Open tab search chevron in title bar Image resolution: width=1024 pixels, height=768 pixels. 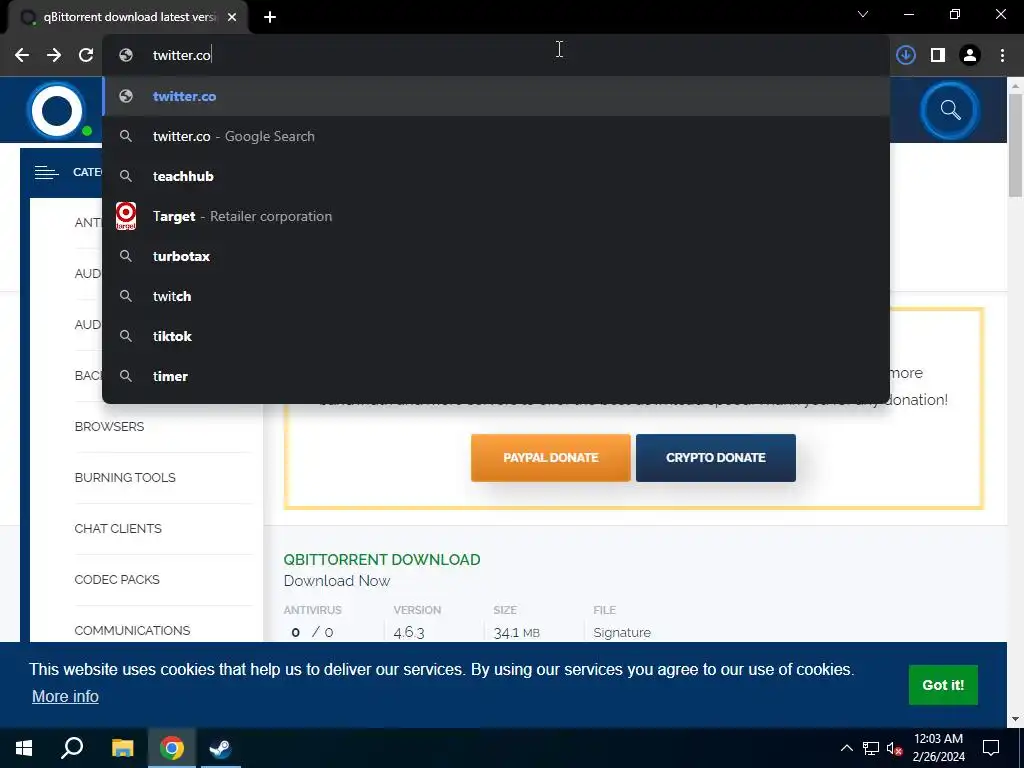pyautogui.click(x=863, y=14)
